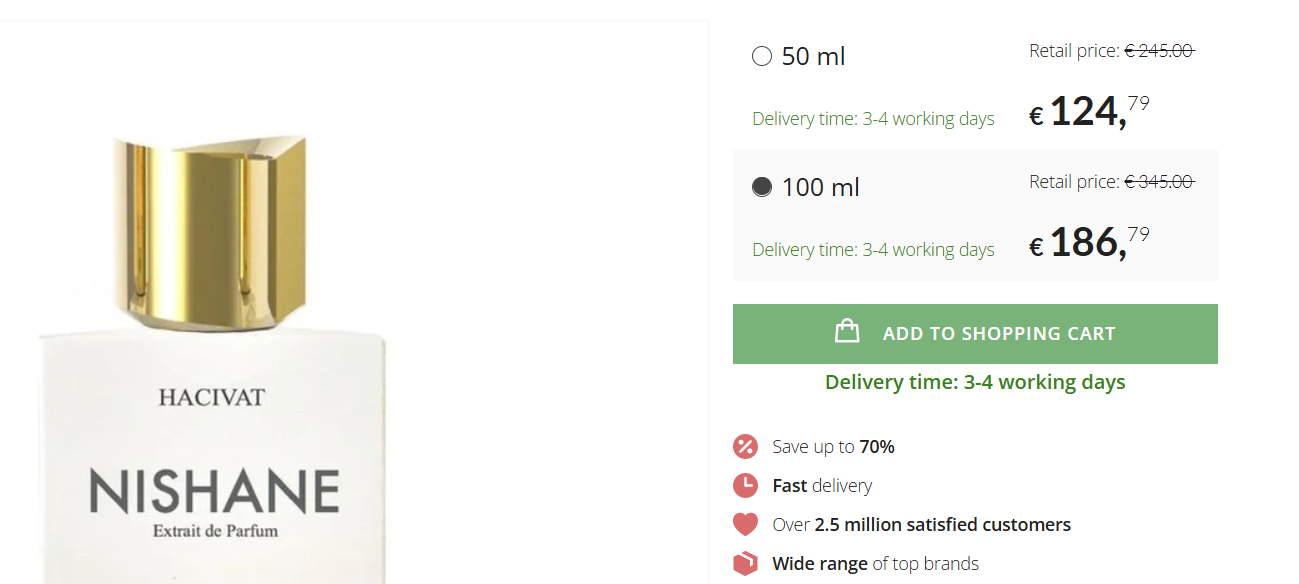This screenshot has width=1299, height=584.
Task: Select the 50 ml size radio button
Action: point(762,56)
